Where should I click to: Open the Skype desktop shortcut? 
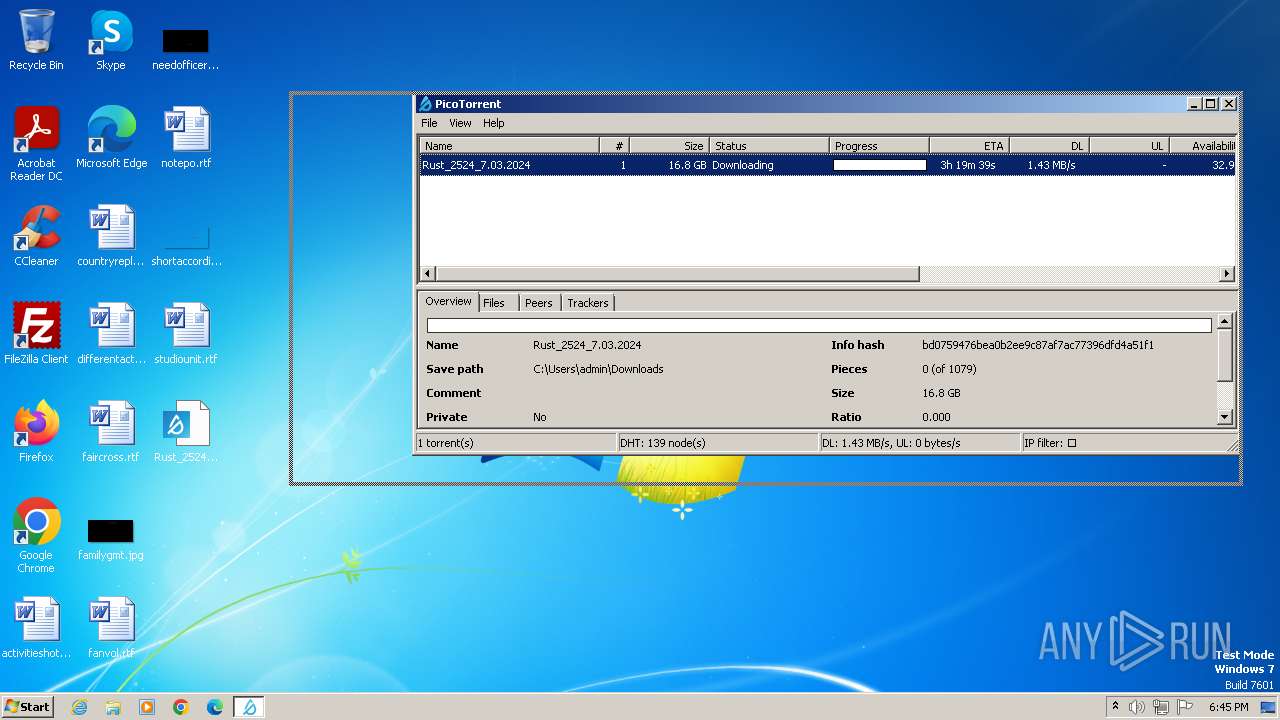(x=110, y=40)
